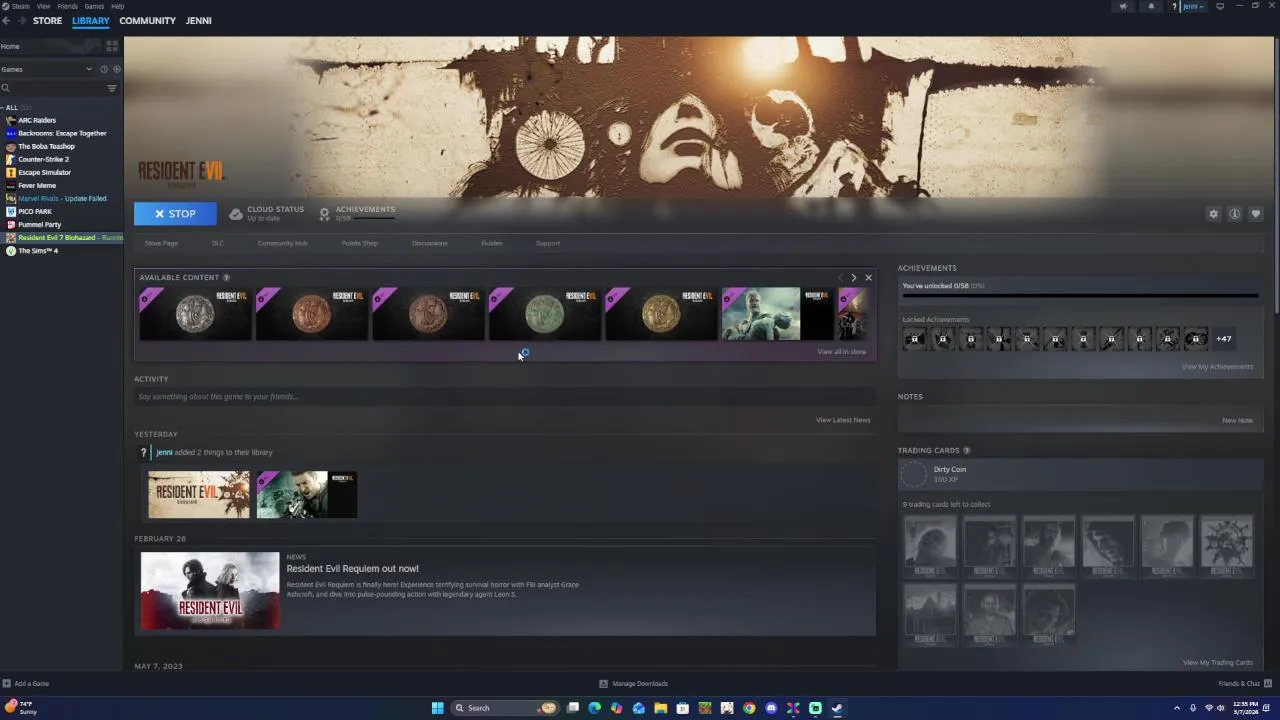Open View My Trading Cards link

pos(1218,663)
